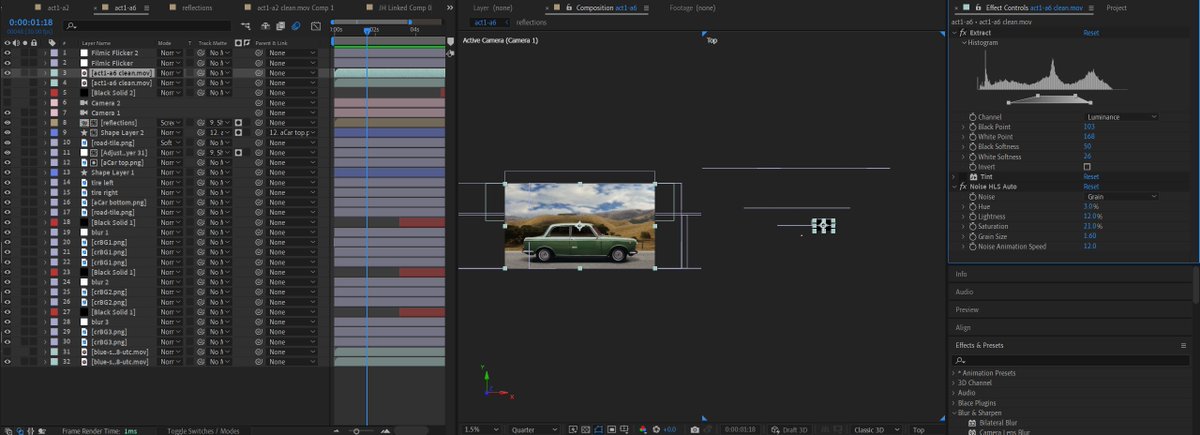The height and width of the screenshot is (435, 1200).
Task: Hide the Filmic Flicker layer eye
Action: tap(7, 63)
